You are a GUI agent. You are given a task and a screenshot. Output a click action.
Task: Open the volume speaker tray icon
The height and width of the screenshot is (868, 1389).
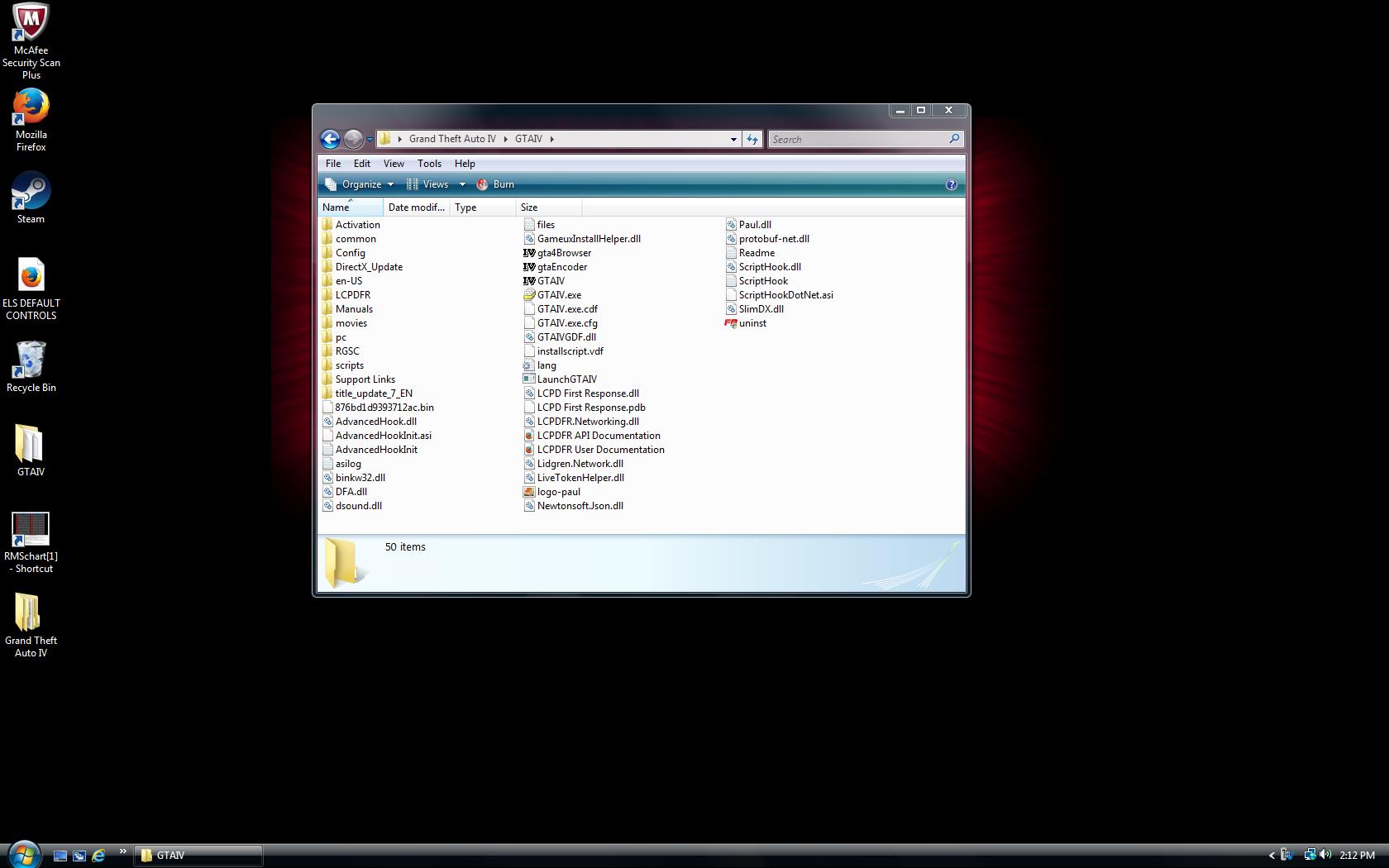pyautogui.click(x=1325, y=855)
